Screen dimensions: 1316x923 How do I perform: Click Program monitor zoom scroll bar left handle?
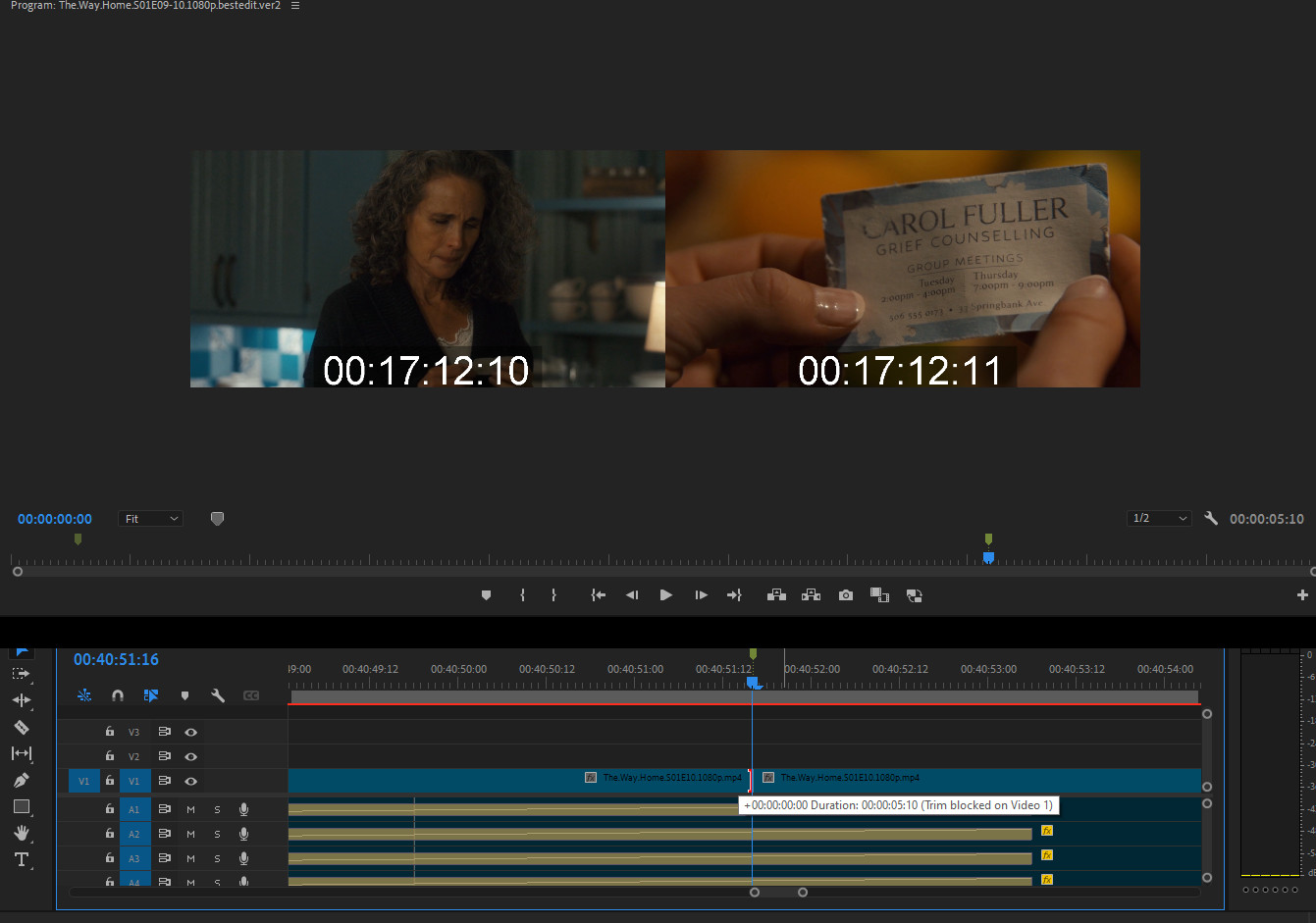17,571
